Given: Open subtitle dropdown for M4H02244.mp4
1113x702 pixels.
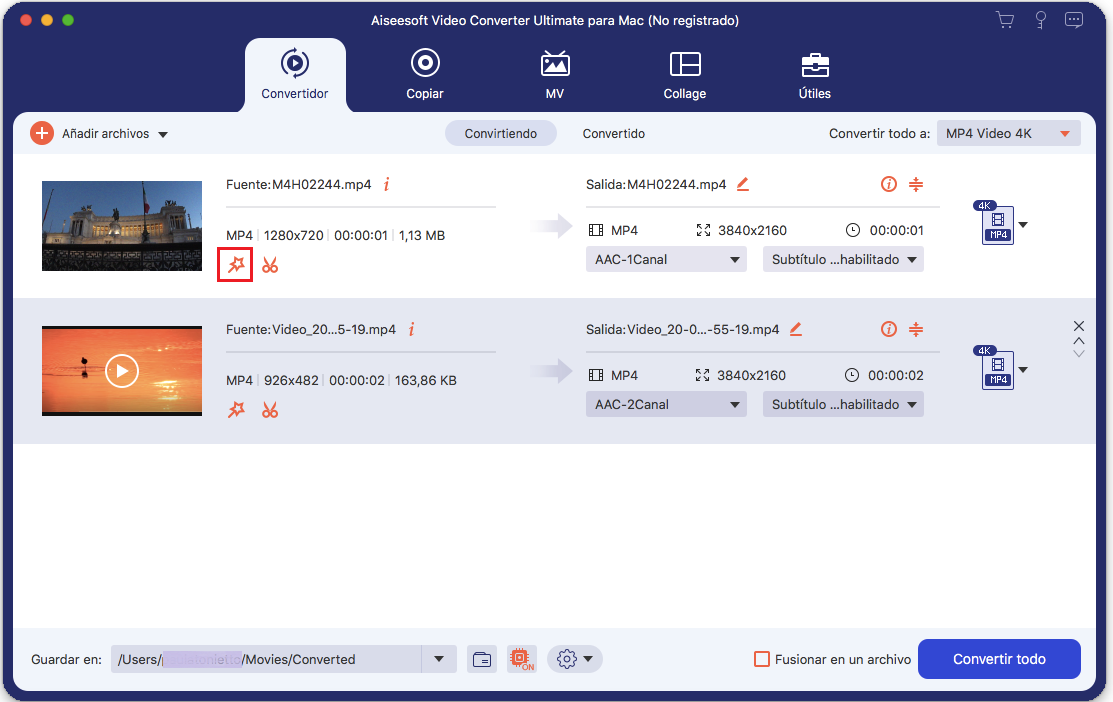Looking at the screenshot, I should (843, 259).
